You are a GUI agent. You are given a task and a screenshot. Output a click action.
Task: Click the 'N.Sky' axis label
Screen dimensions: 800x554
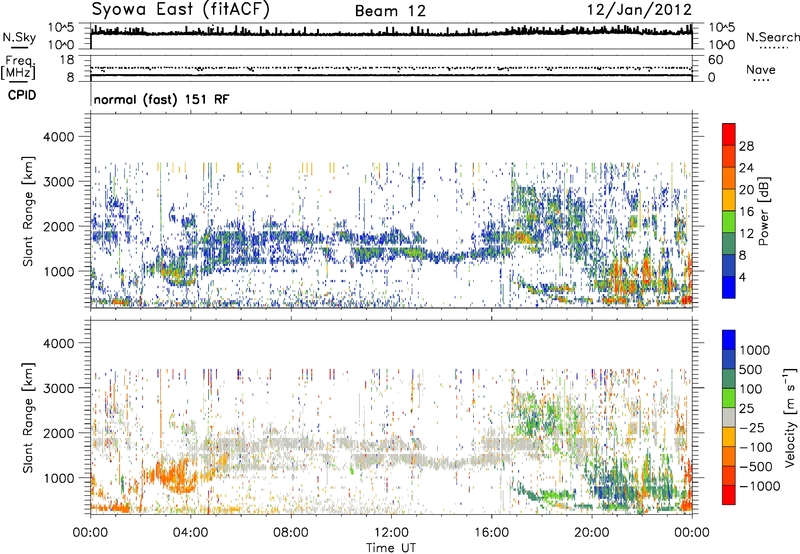pyautogui.click(x=19, y=37)
